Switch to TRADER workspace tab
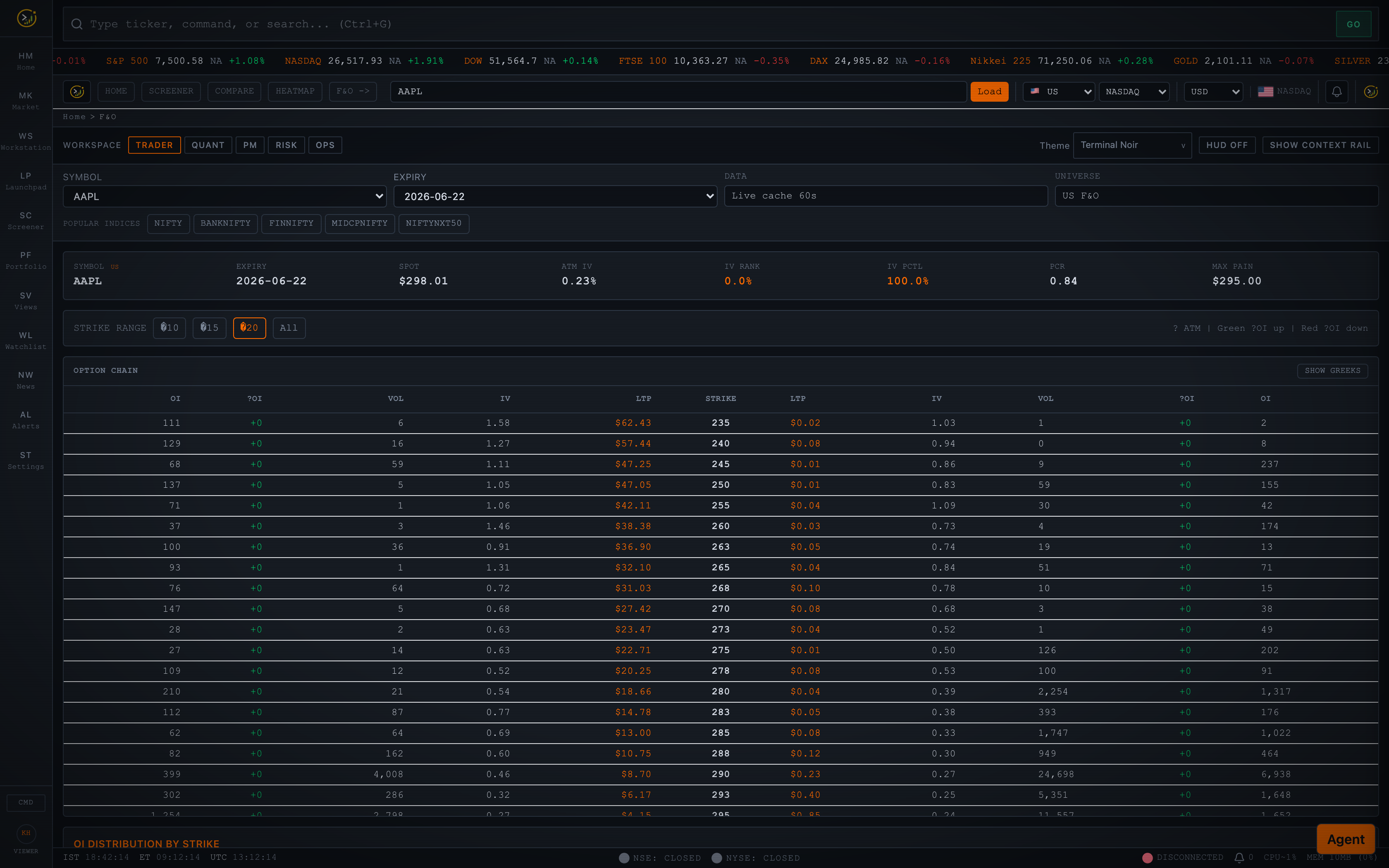1389x868 pixels. pos(154,145)
